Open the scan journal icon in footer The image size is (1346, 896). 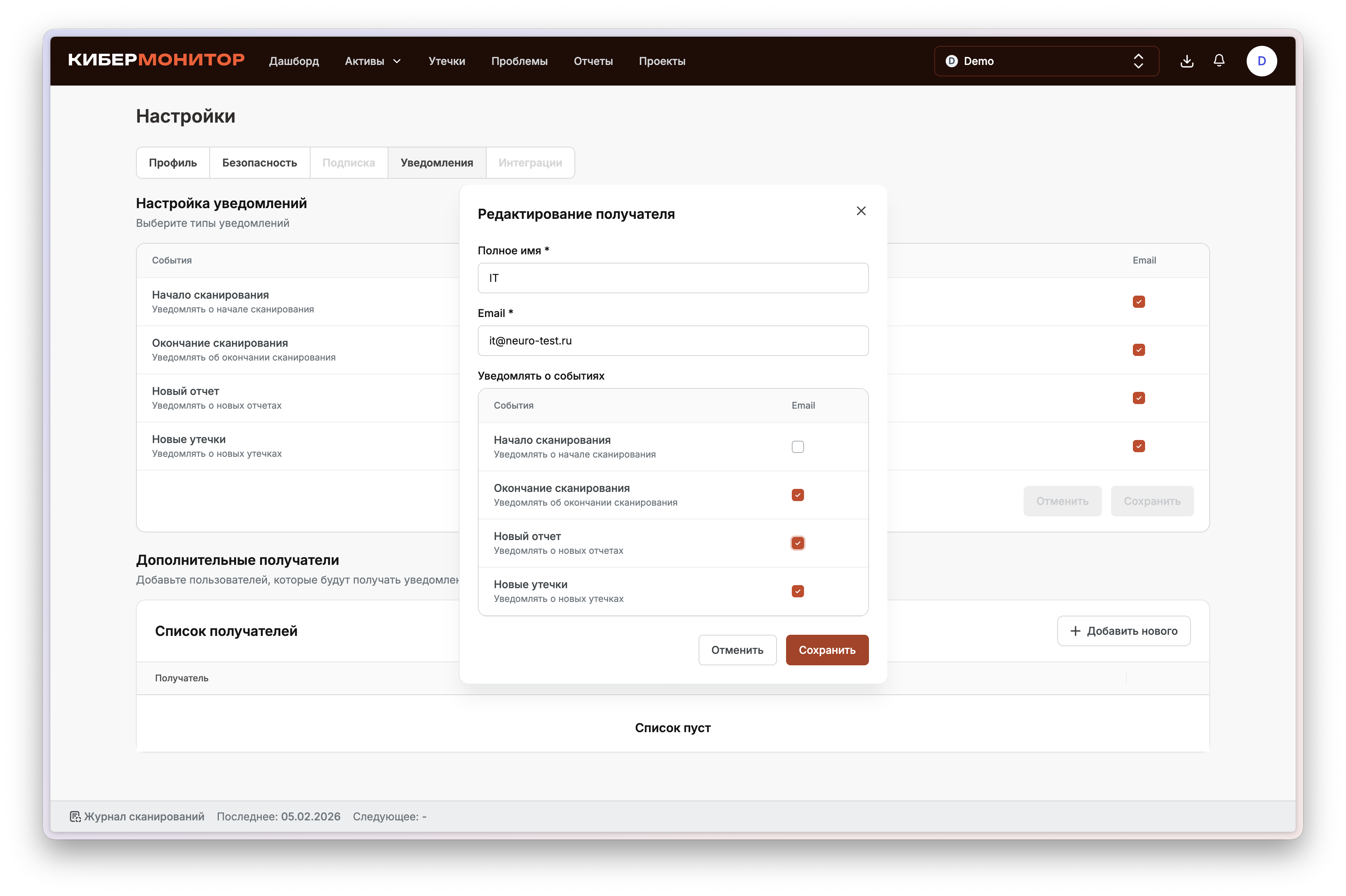(x=75, y=817)
